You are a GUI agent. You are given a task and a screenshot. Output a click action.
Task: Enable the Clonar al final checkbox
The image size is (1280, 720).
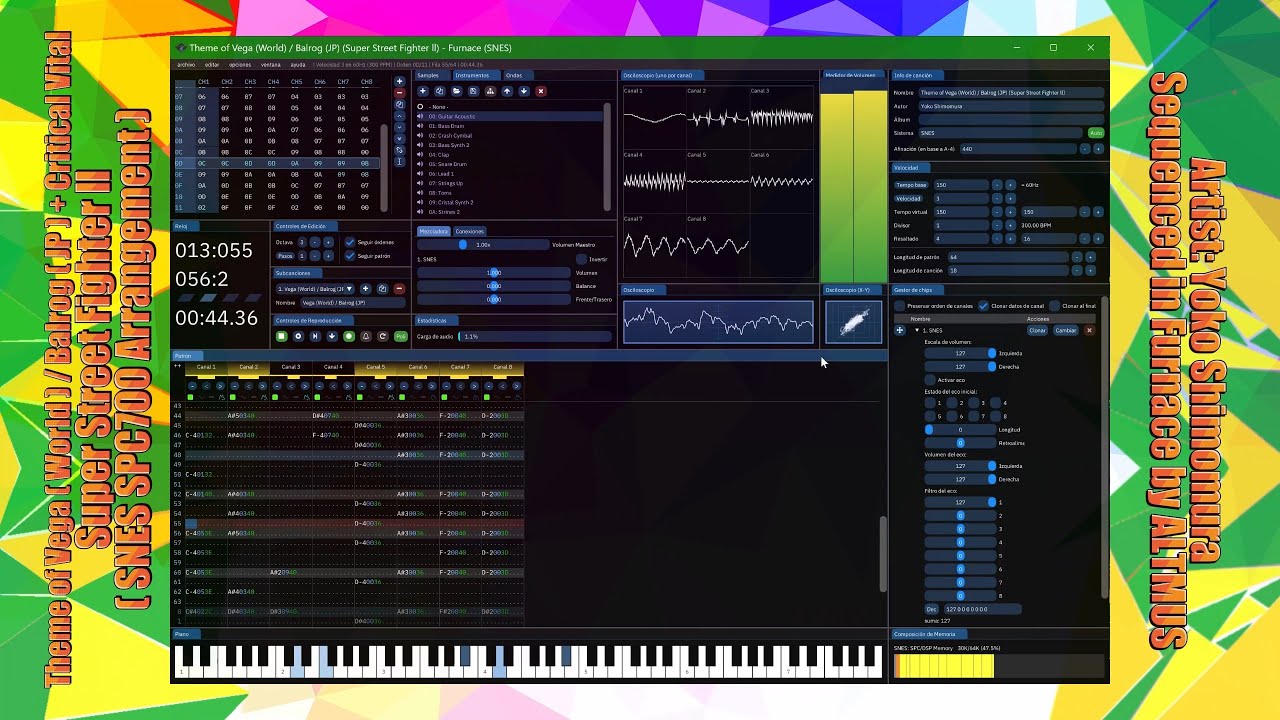pos(1054,305)
